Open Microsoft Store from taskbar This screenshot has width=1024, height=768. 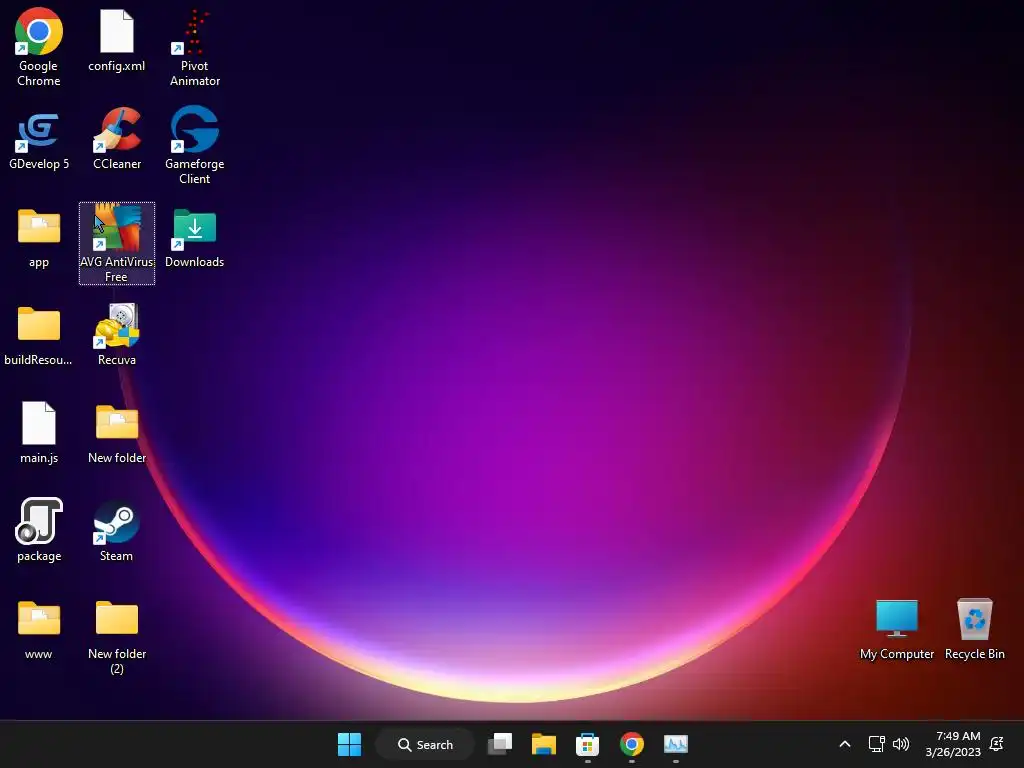(x=587, y=744)
